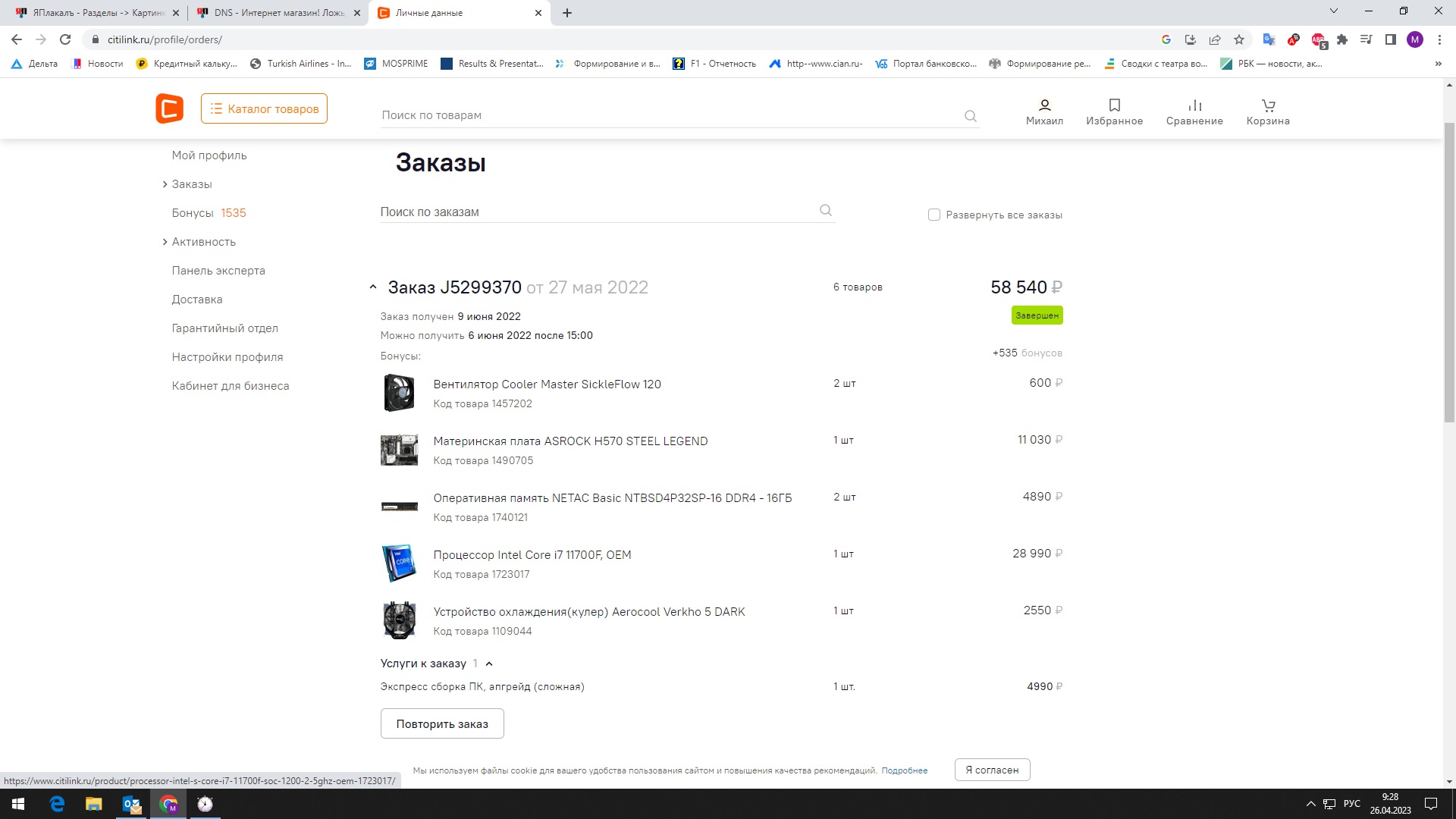Open Chrome profile avatar M
1456x819 pixels.
coord(1415,39)
